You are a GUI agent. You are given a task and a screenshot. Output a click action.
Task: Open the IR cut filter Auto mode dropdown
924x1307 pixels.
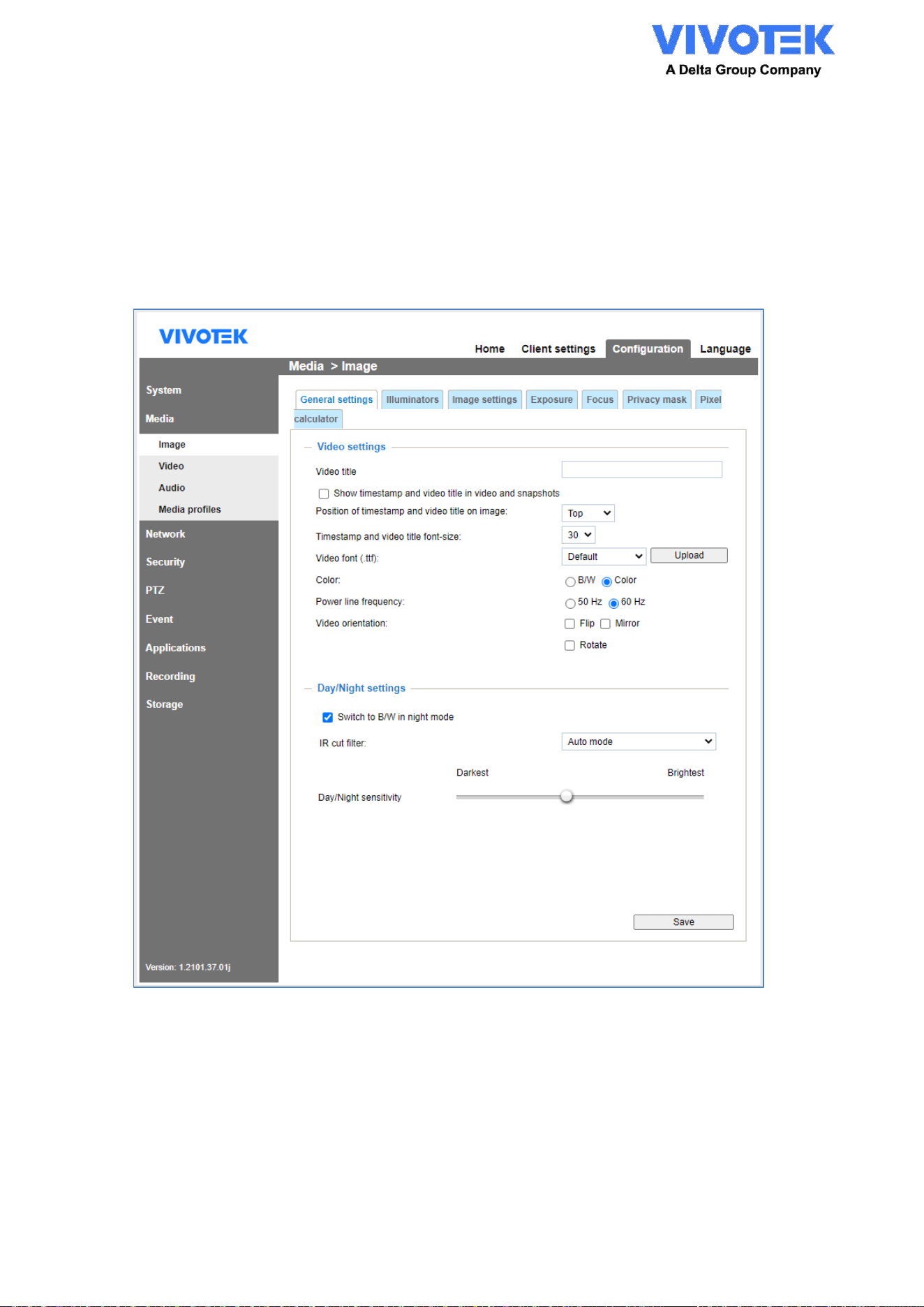[x=639, y=741]
